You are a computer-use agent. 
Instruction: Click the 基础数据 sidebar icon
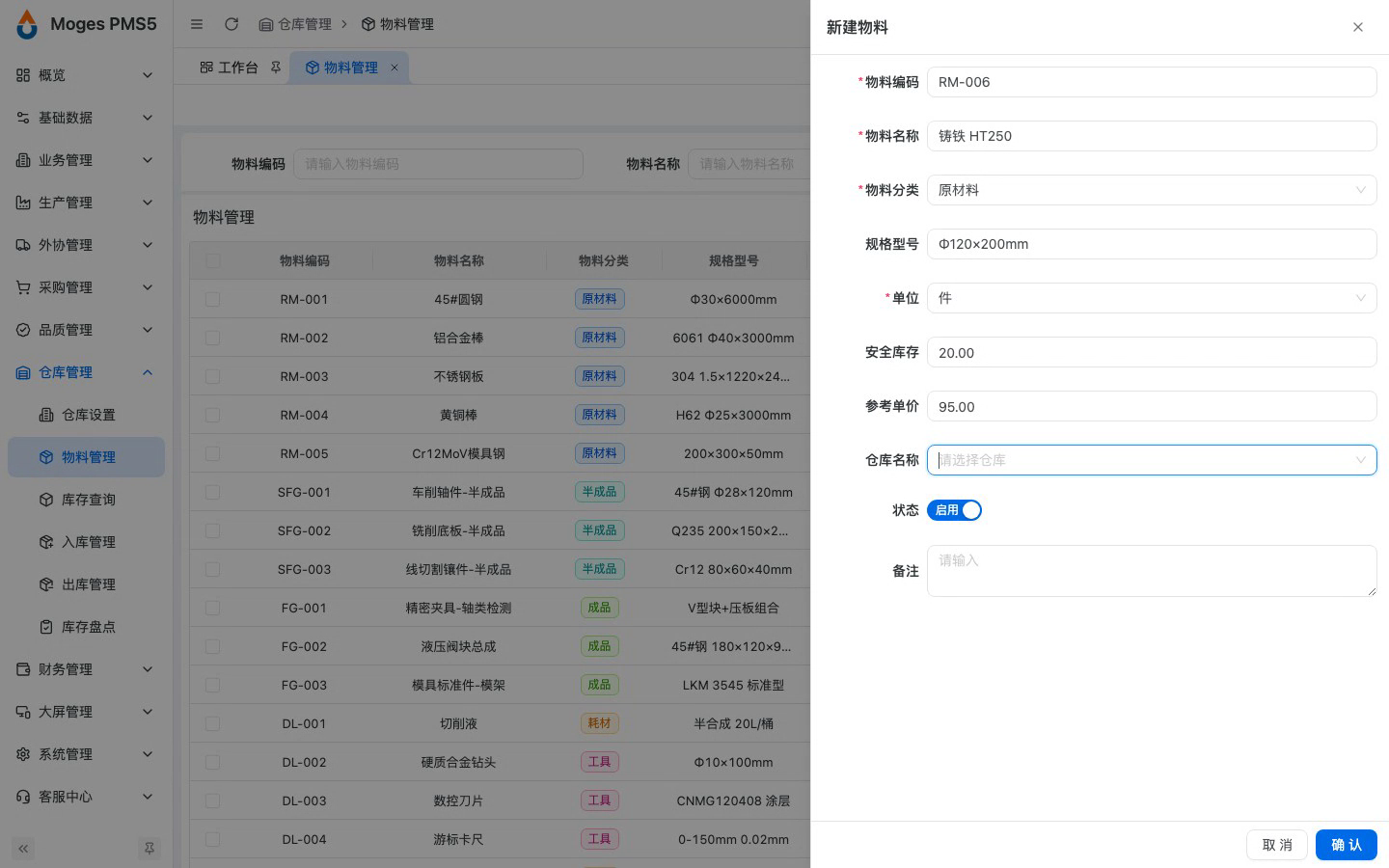pos(23,118)
